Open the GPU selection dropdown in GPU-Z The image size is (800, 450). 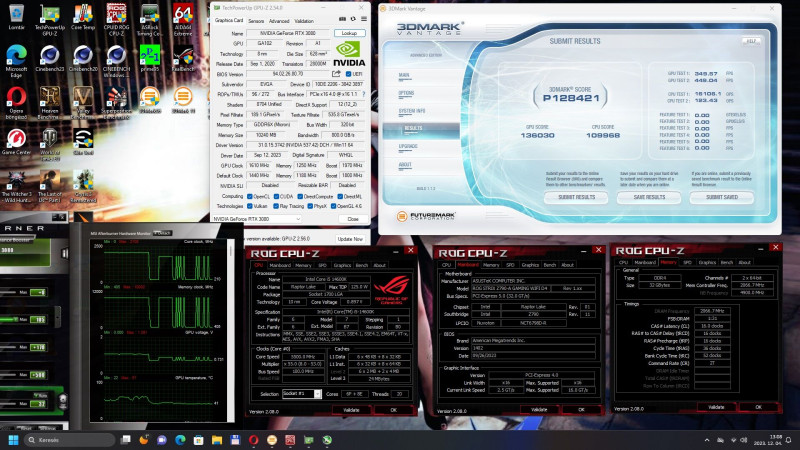(256, 219)
